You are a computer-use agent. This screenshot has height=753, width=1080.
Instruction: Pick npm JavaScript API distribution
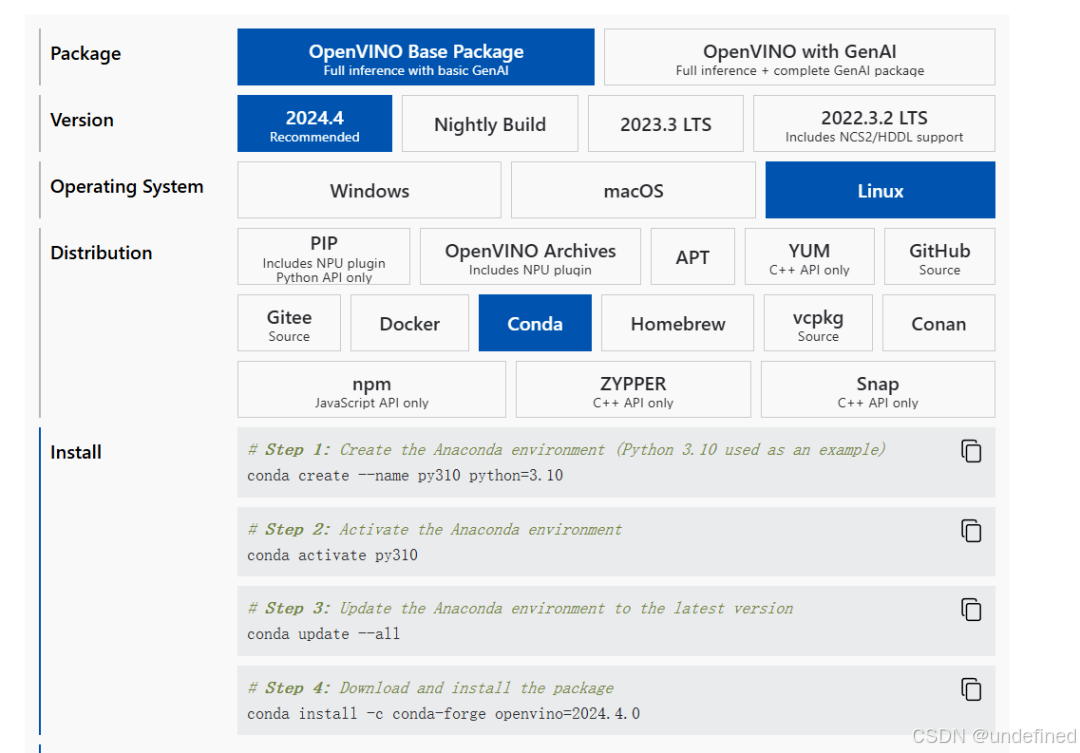(372, 389)
